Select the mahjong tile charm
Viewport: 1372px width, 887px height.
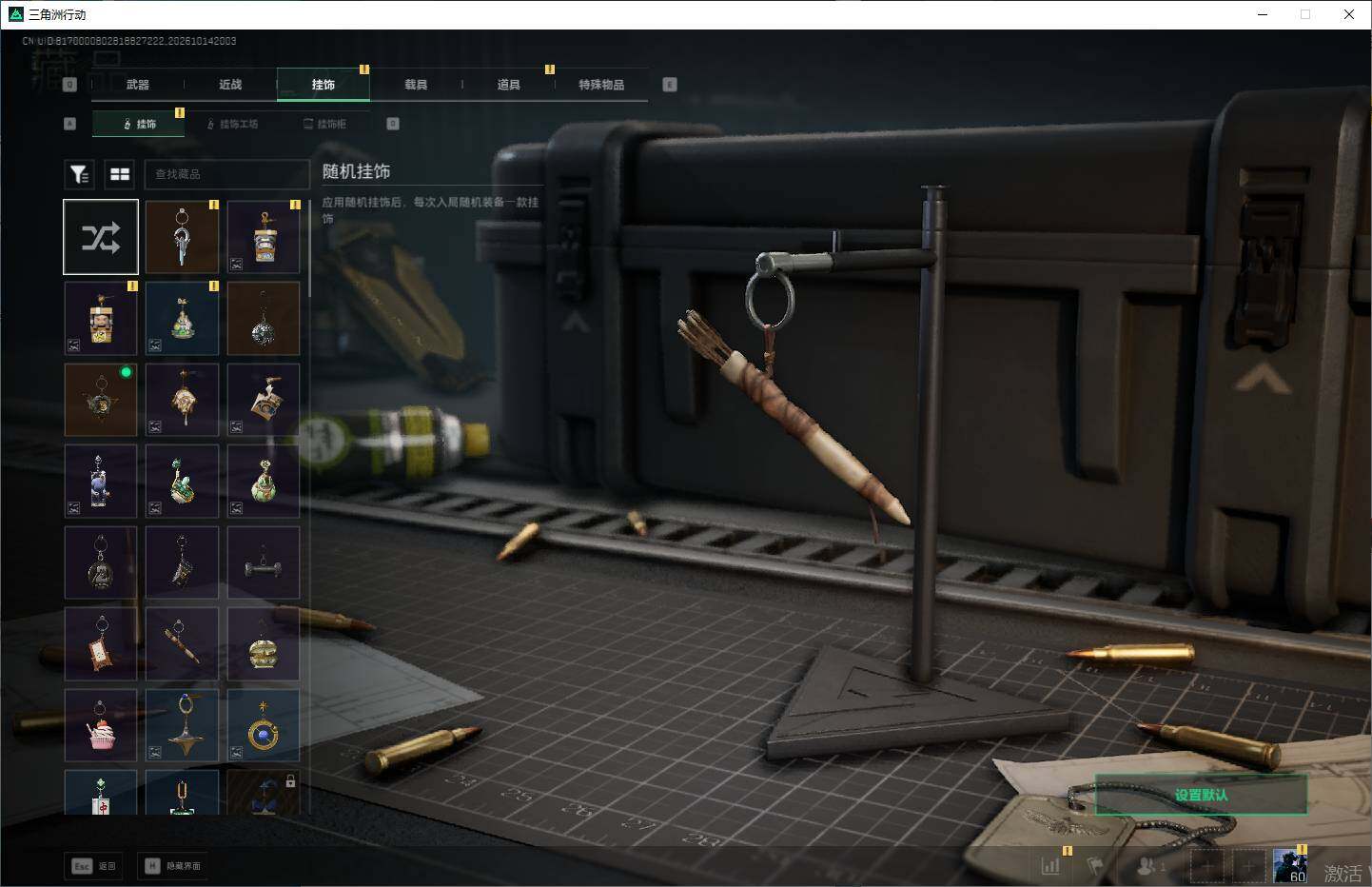101,793
